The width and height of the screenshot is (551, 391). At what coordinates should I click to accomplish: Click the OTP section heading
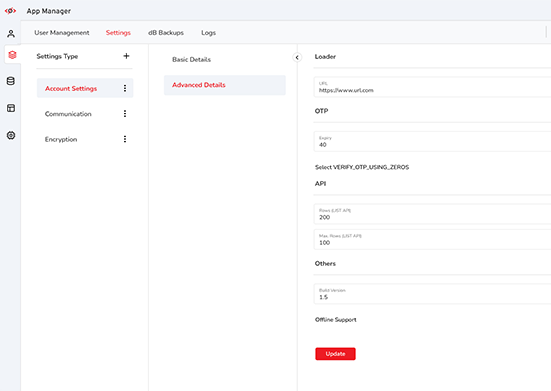pyautogui.click(x=321, y=111)
